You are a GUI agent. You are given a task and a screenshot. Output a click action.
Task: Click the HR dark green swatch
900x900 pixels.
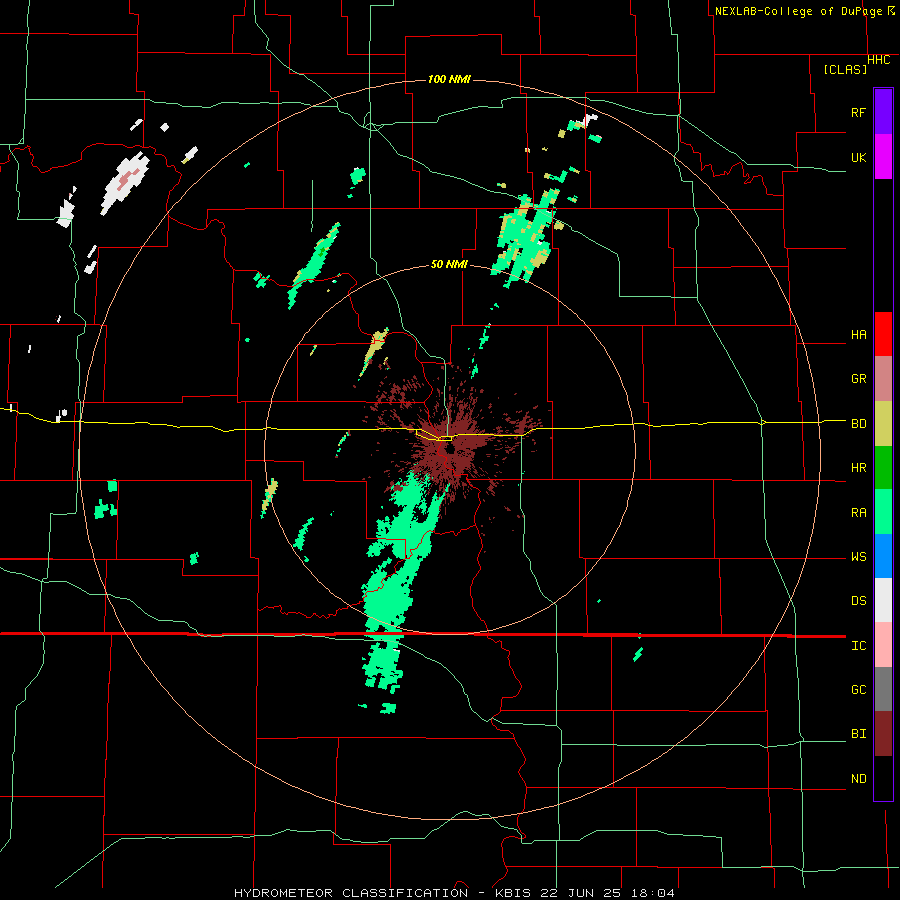click(883, 468)
